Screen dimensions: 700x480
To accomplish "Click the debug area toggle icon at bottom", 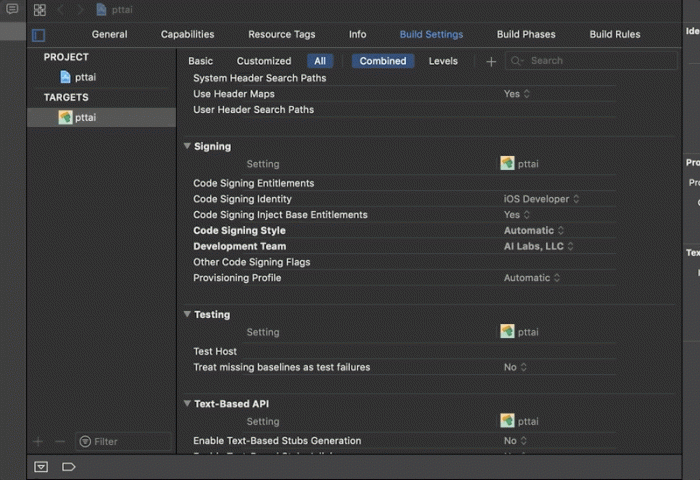I will tap(41, 466).
